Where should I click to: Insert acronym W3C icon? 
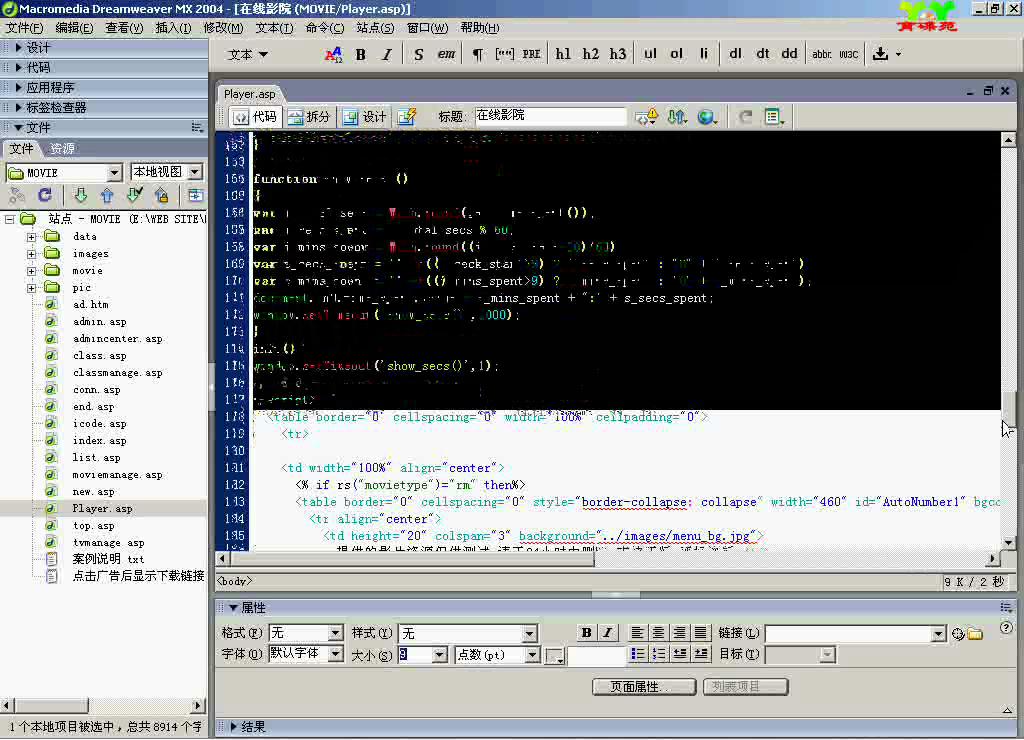coord(848,54)
